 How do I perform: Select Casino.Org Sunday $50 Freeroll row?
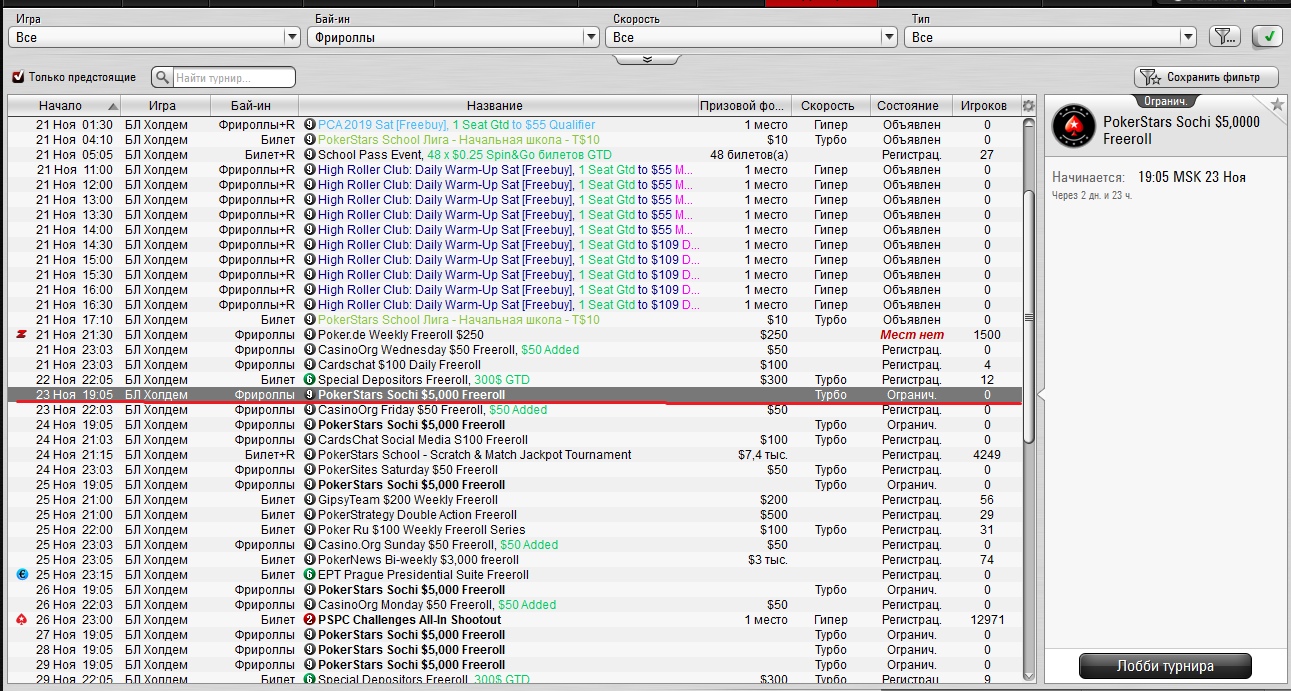pyautogui.click(x=515, y=545)
